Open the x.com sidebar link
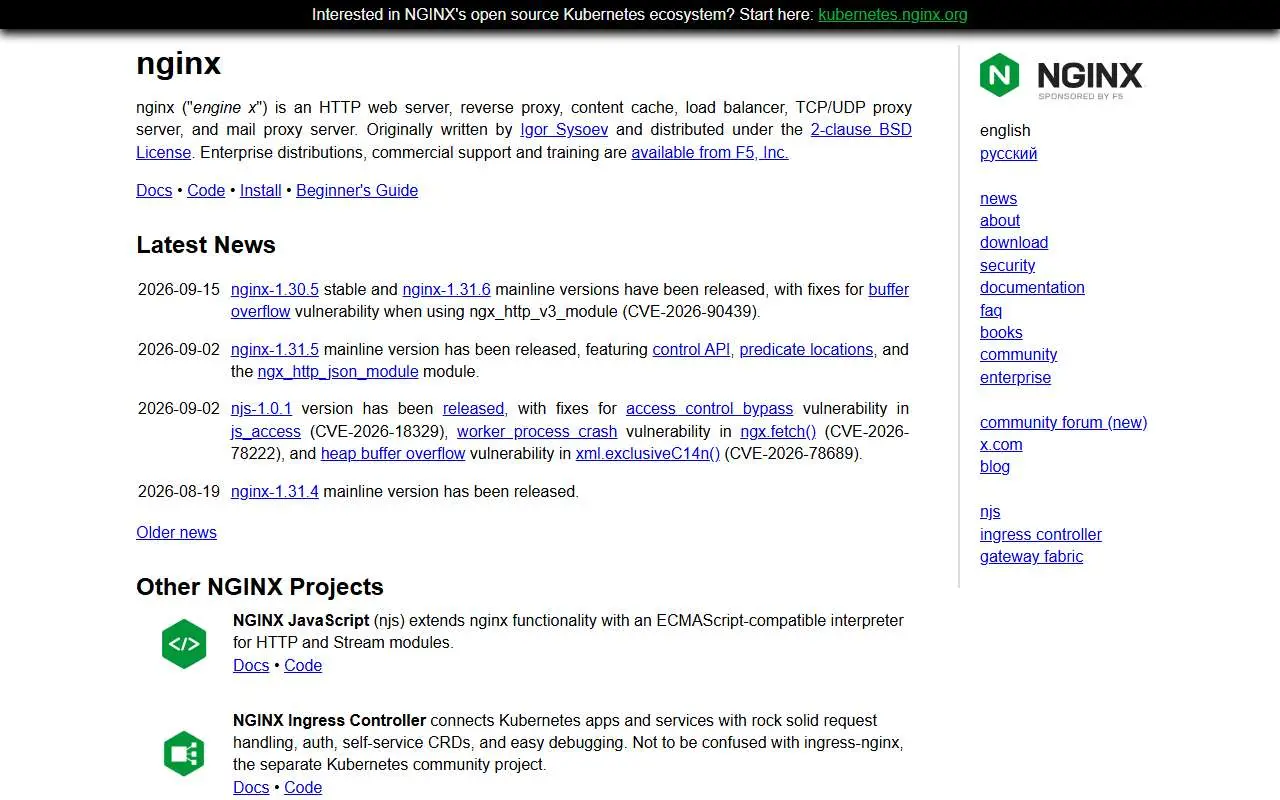1280x800 pixels. [x=1001, y=445]
